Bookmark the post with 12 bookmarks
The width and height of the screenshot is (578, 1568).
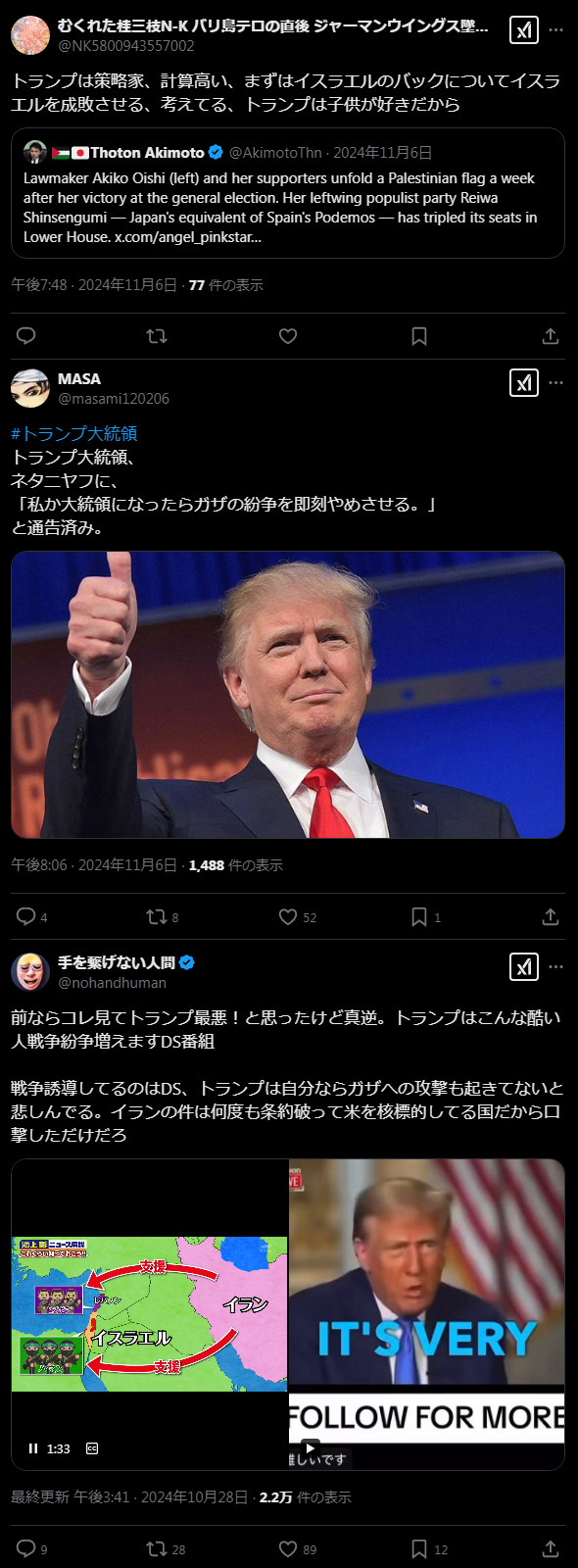428,1549
